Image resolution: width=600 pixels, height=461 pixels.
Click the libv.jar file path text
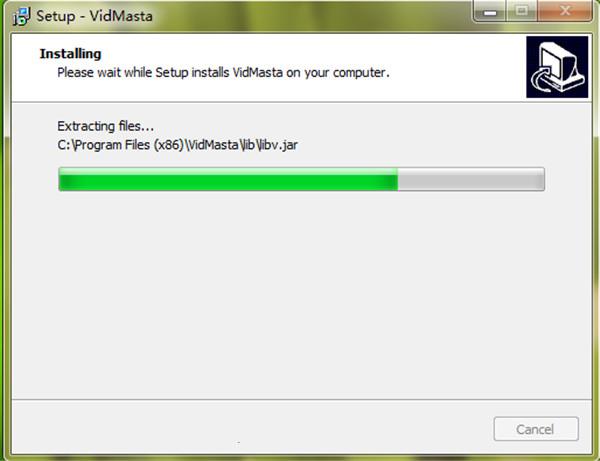[178, 145]
